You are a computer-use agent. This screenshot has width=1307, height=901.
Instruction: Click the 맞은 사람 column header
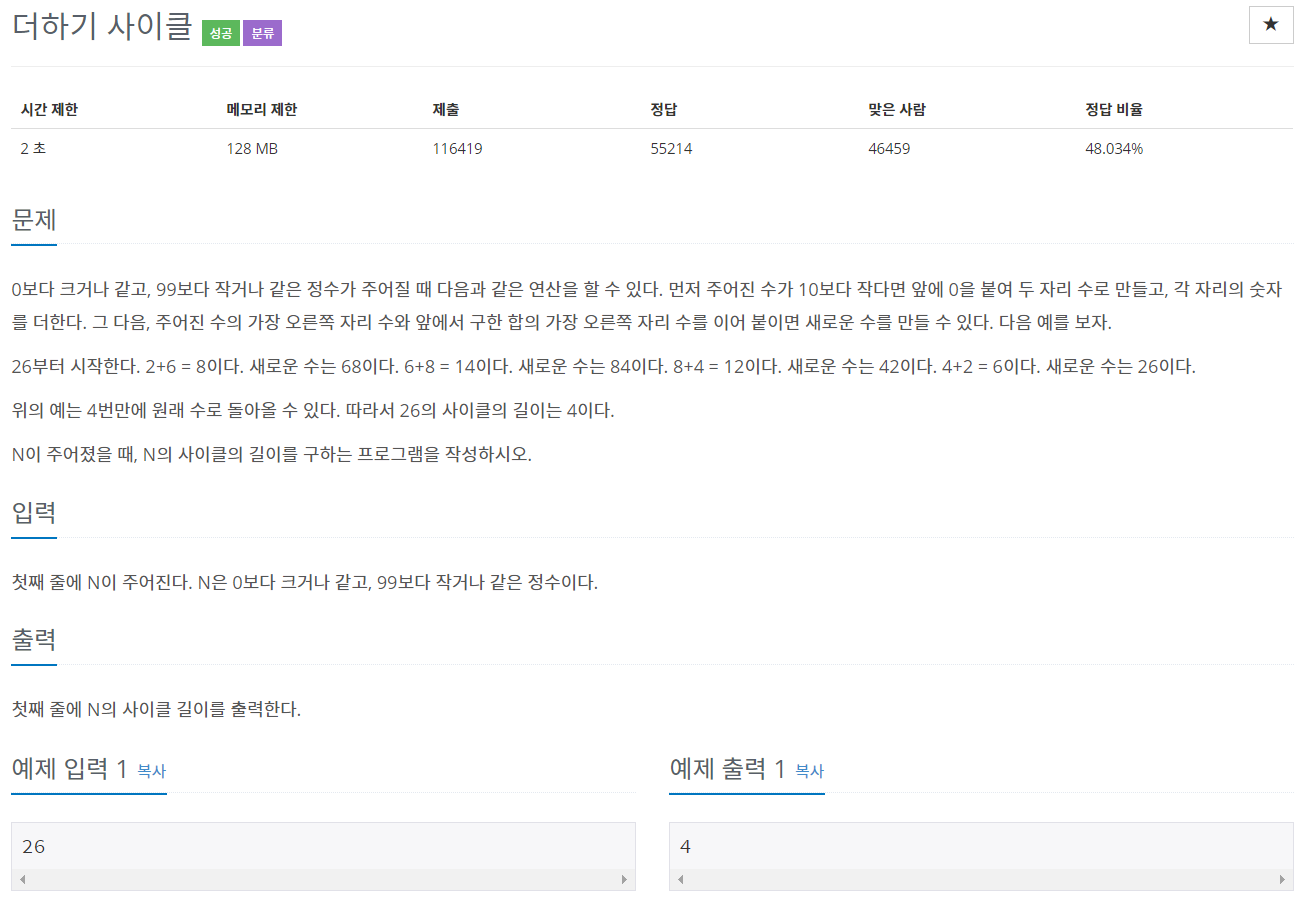[x=897, y=109]
